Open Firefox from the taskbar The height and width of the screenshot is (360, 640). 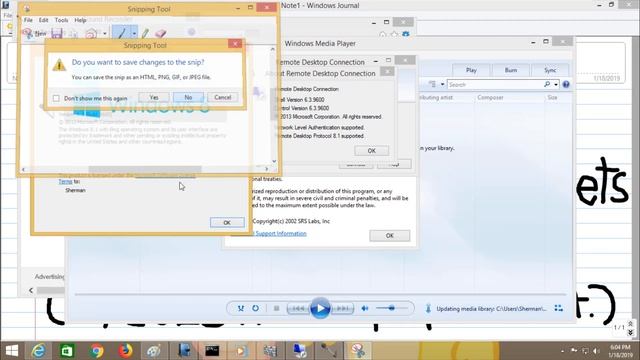point(125,351)
